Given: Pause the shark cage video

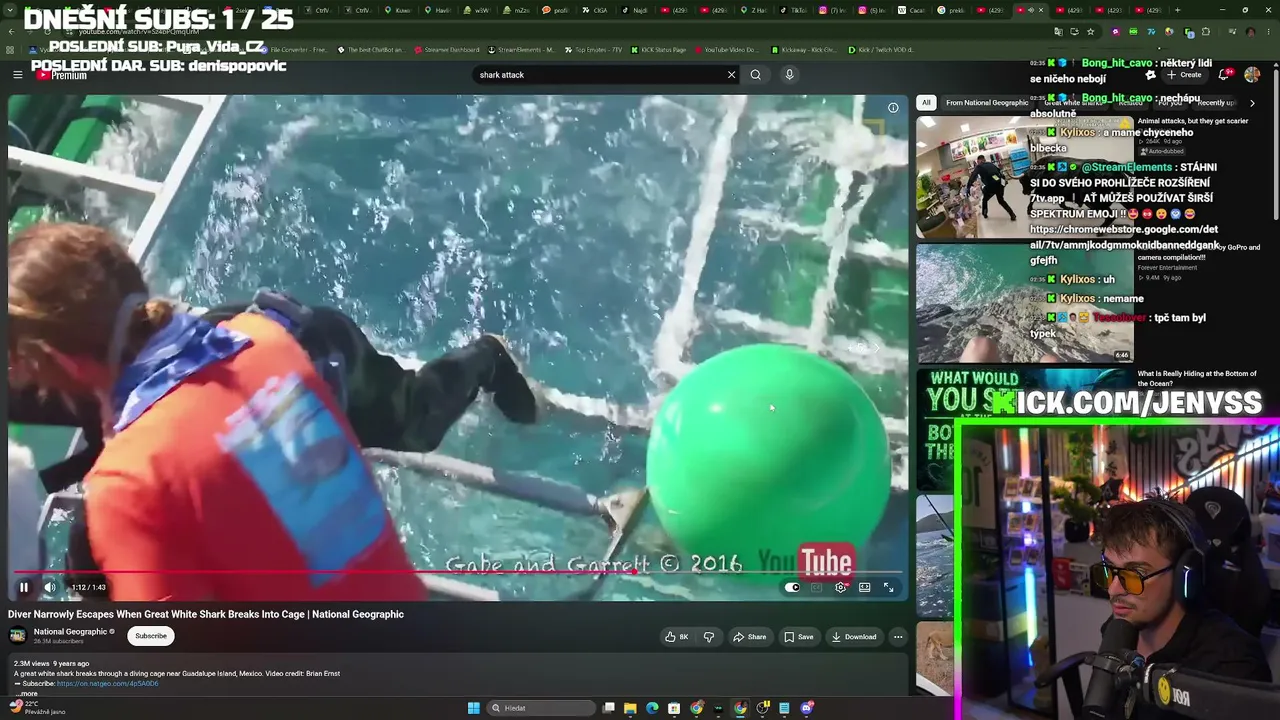Looking at the screenshot, I should click(x=24, y=587).
